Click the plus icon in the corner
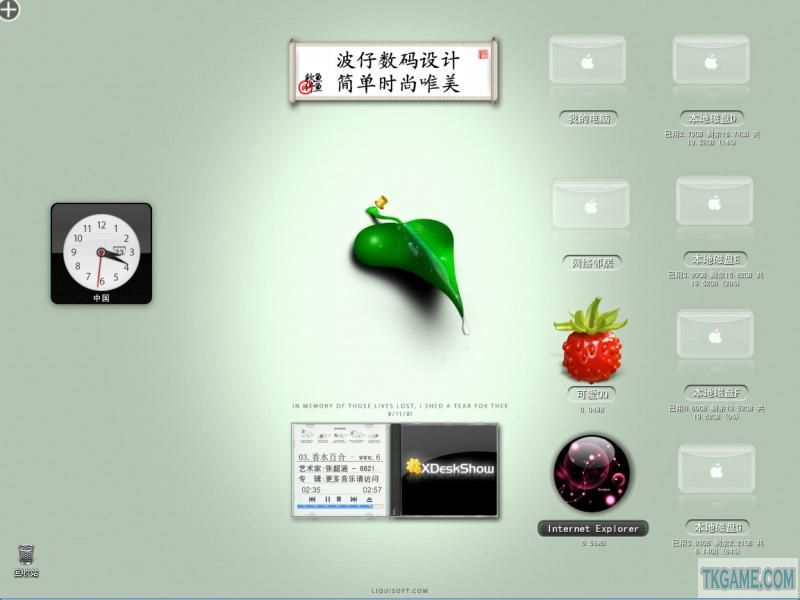This screenshot has height=600, width=800. point(8,9)
